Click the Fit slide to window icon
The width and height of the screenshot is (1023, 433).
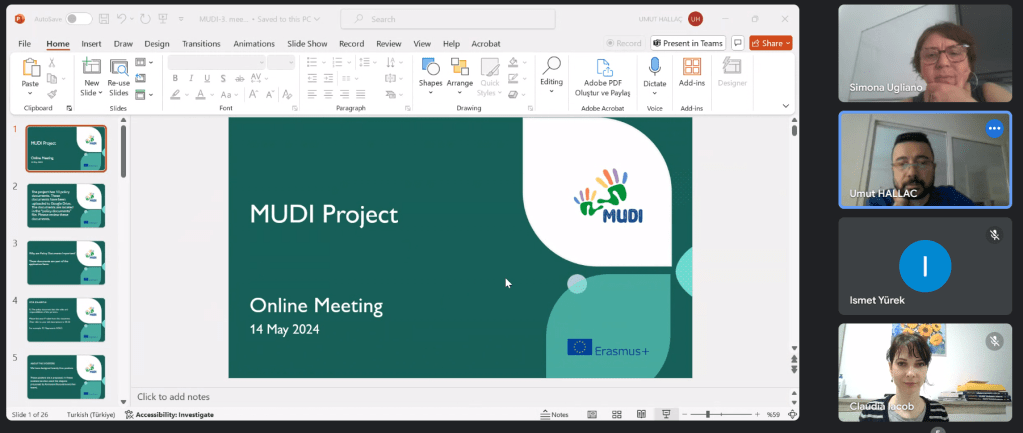(790, 414)
